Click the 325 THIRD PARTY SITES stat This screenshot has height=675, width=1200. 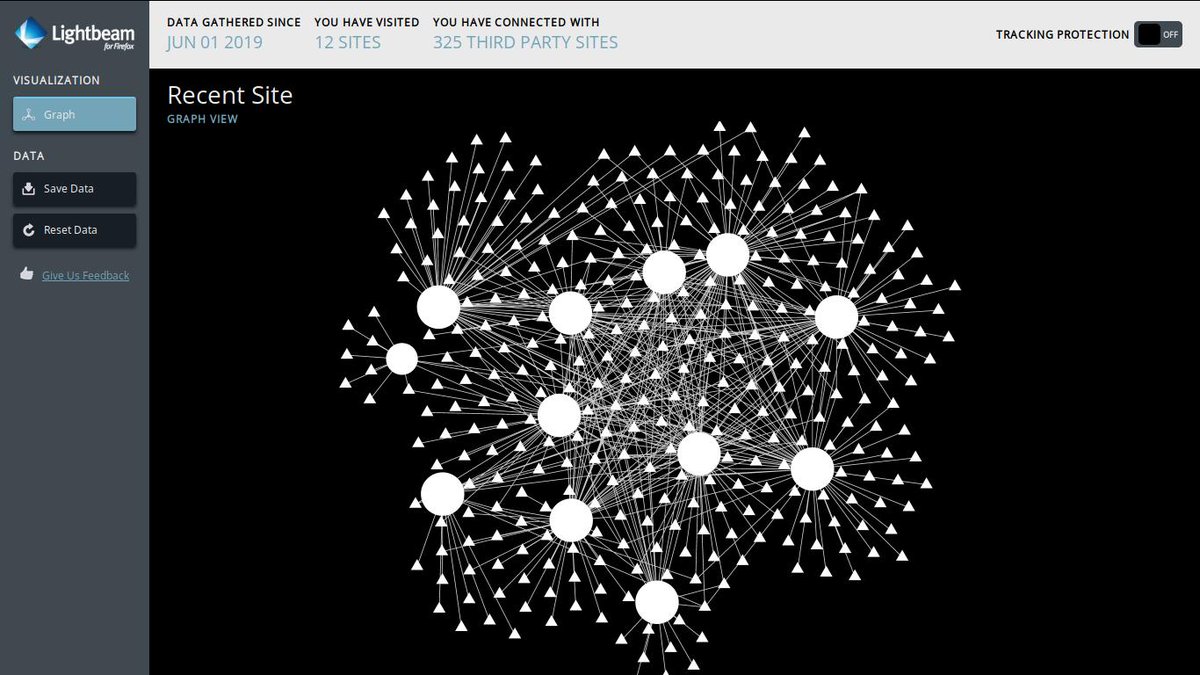pyautogui.click(x=525, y=42)
